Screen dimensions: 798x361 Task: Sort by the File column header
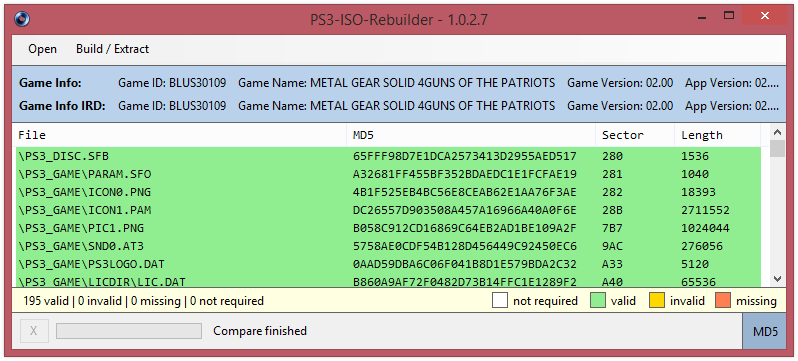tap(181, 135)
